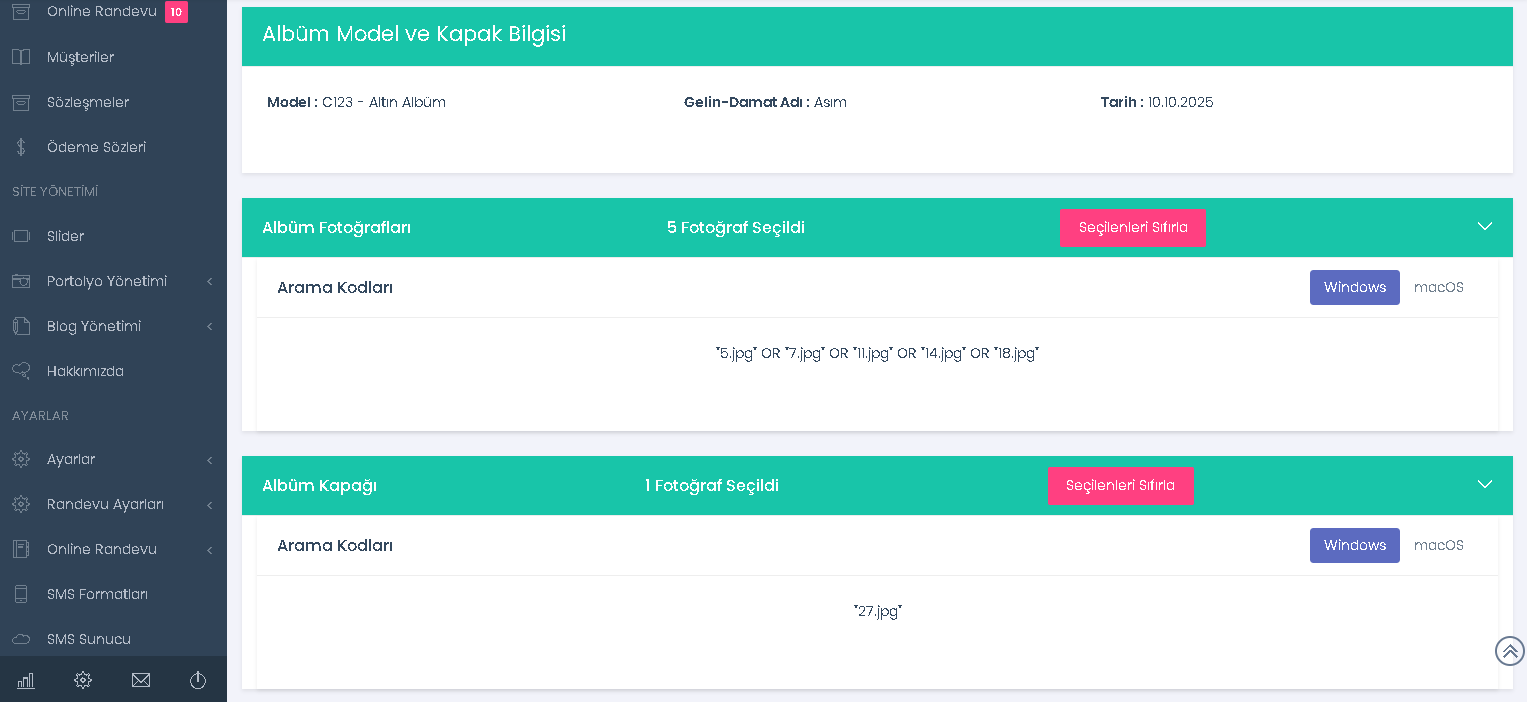Image resolution: width=1527 pixels, height=702 pixels.
Task: Click the power logout icon
Action: pyautogui.click(x=198, y=680)
